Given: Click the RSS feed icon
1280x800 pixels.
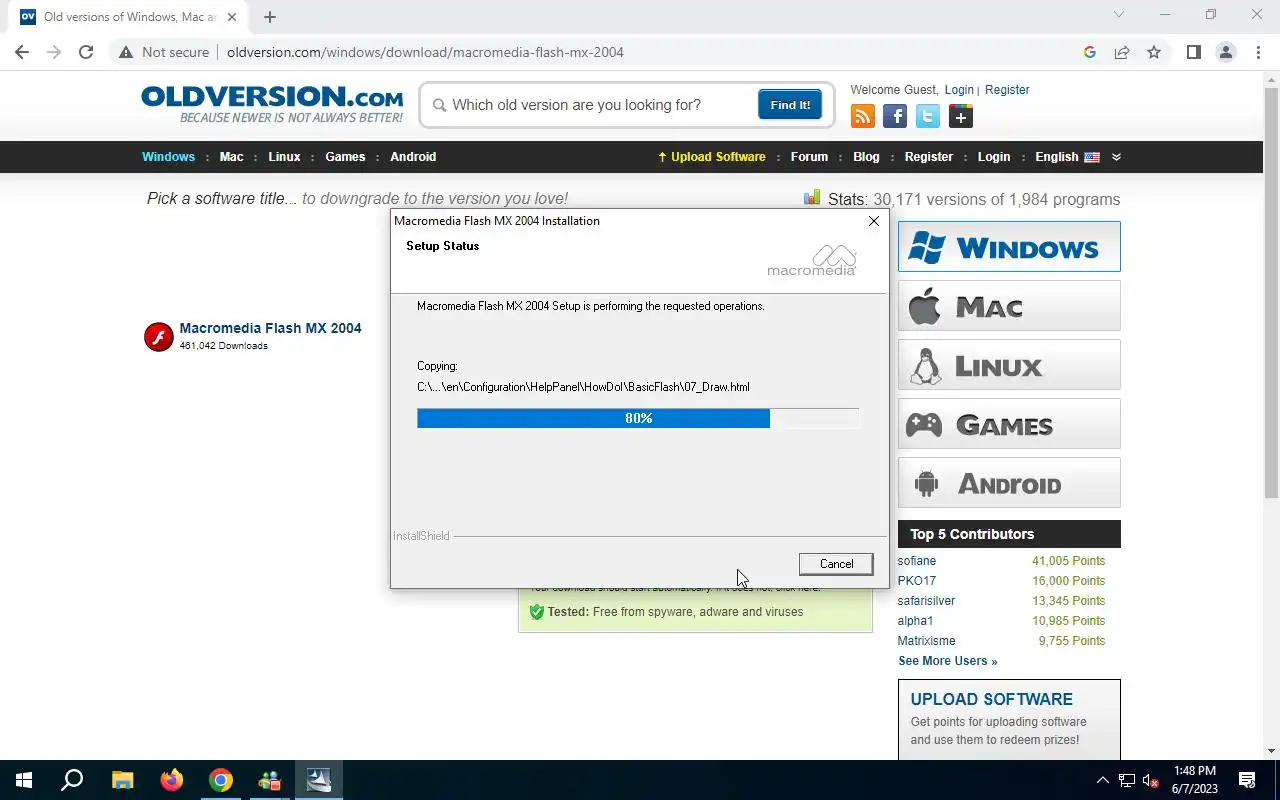Looking at the screenshot, I should point(862,117).
